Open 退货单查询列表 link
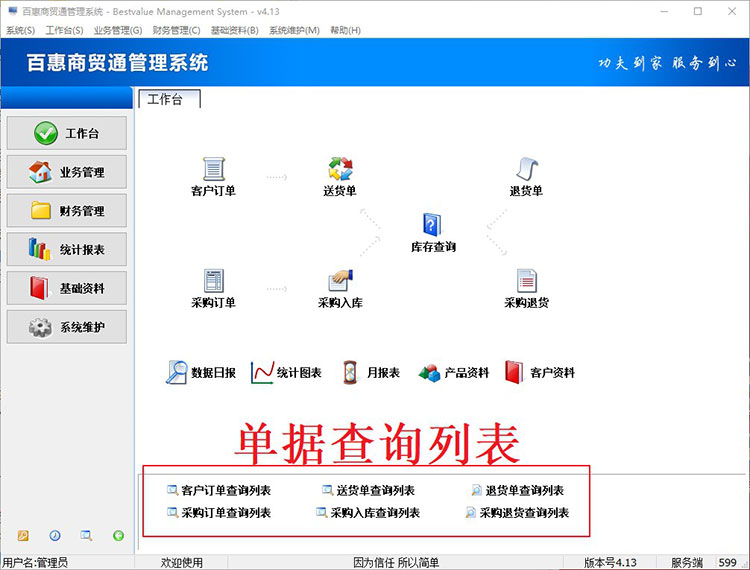This screenshot has width=750, height=570. pyautogui.click(x=518, y=490)
